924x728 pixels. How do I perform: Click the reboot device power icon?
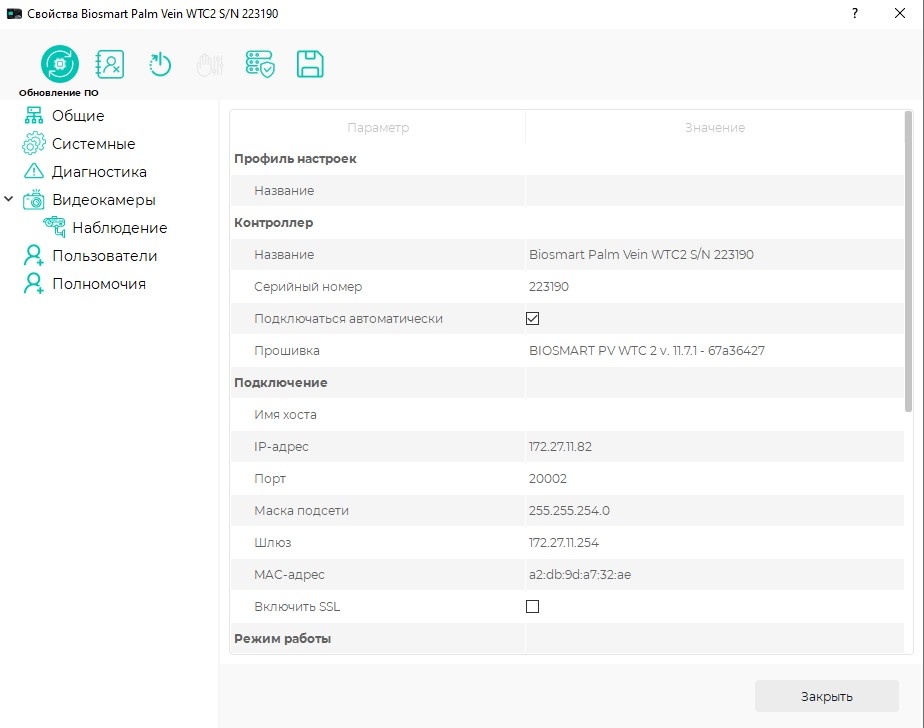[160, 64]
